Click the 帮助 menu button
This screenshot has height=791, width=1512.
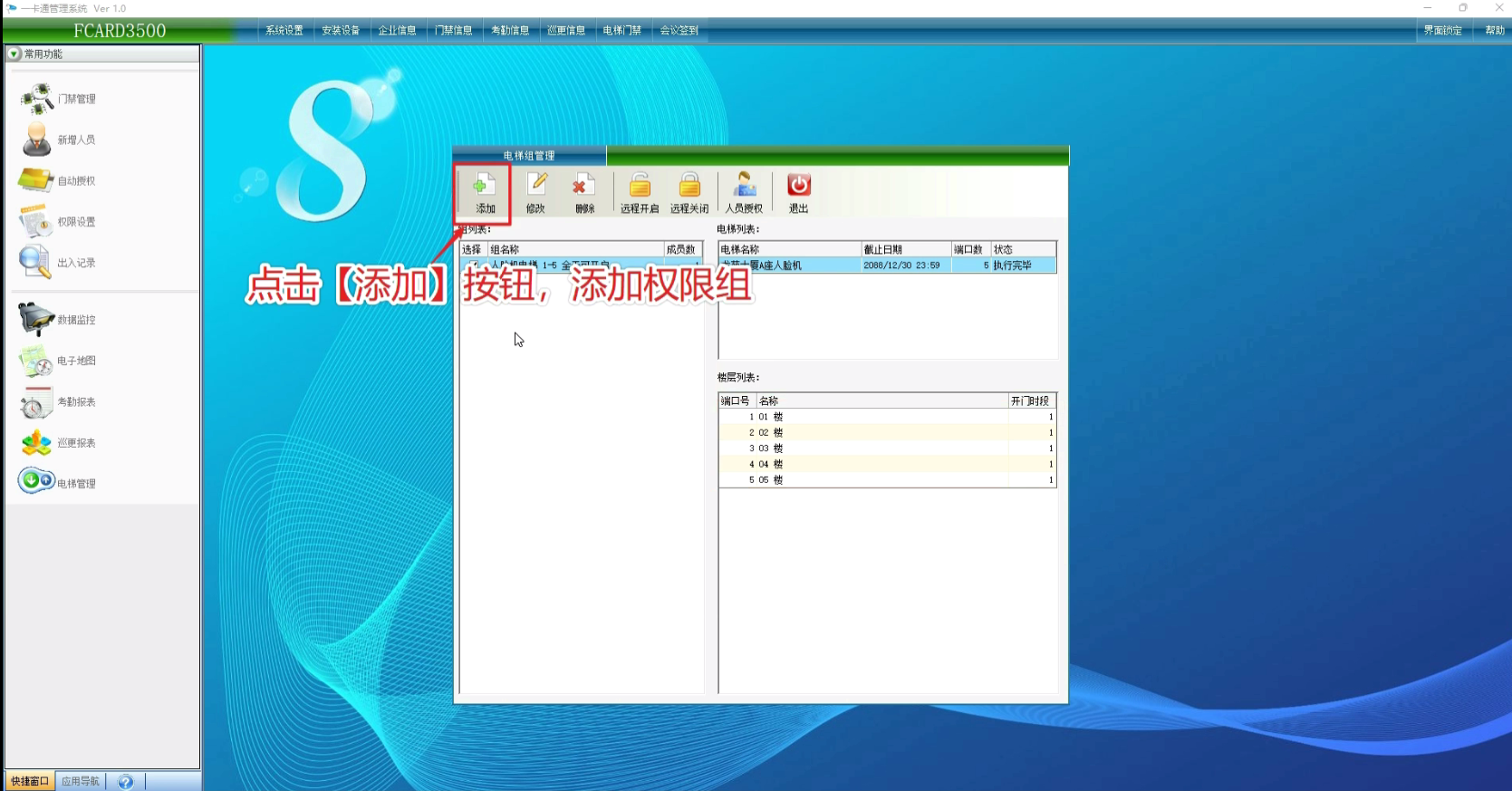pos(1494,31)
